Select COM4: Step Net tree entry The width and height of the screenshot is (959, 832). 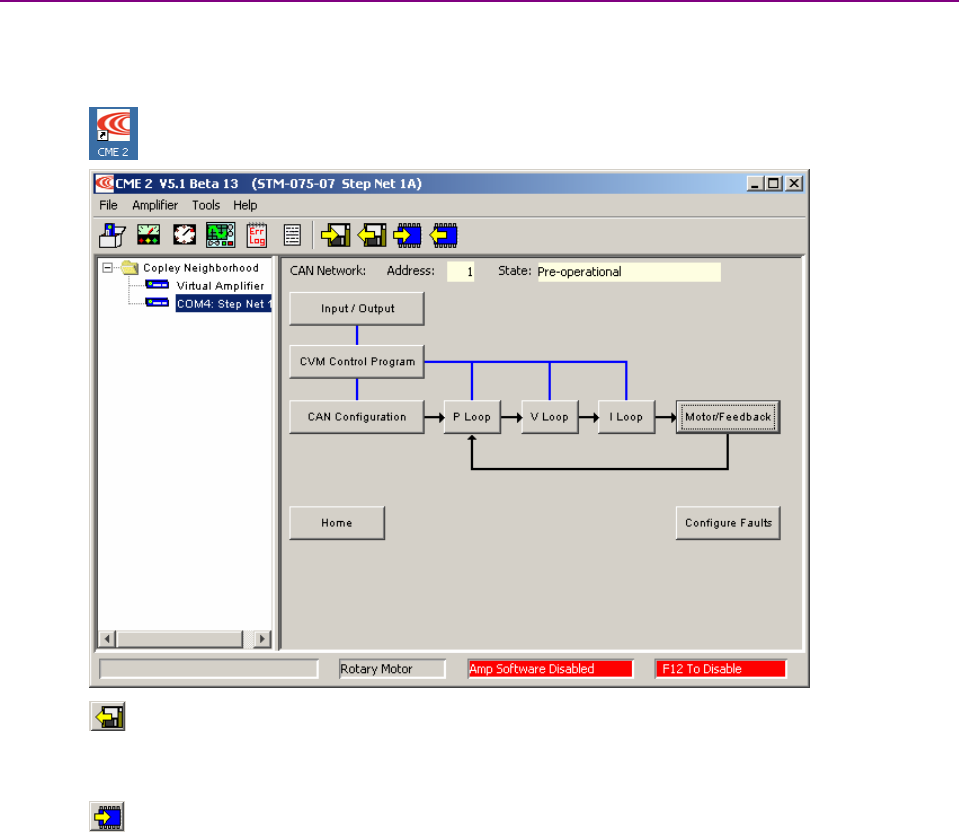point(223,303)
